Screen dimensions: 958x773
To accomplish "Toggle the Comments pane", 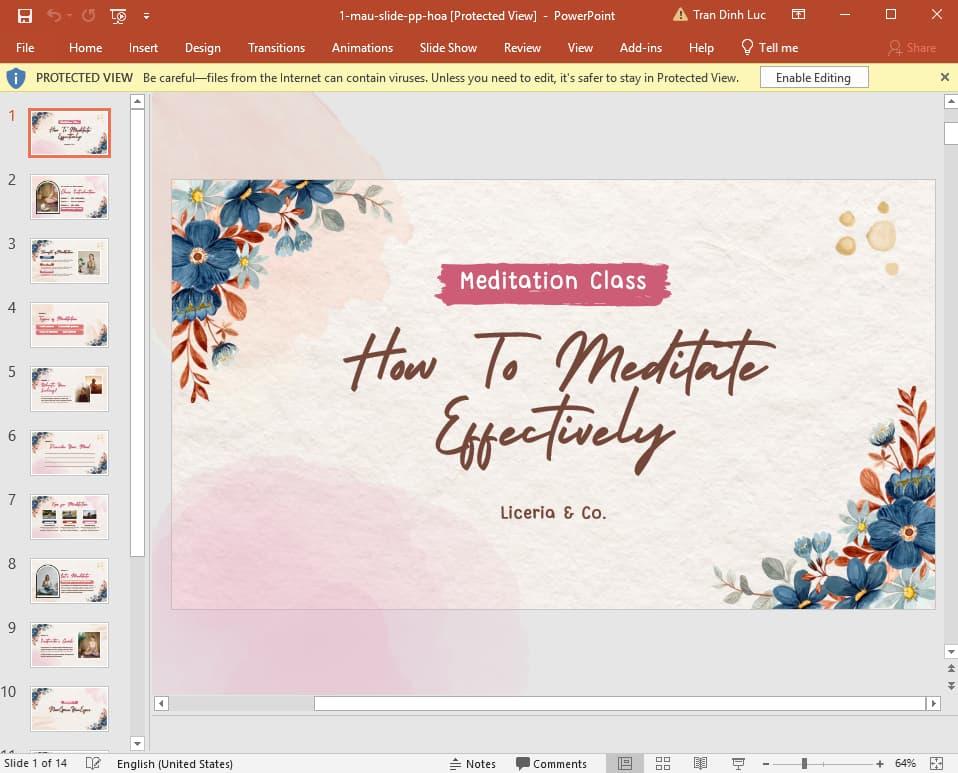I will [x=551, y=763].
